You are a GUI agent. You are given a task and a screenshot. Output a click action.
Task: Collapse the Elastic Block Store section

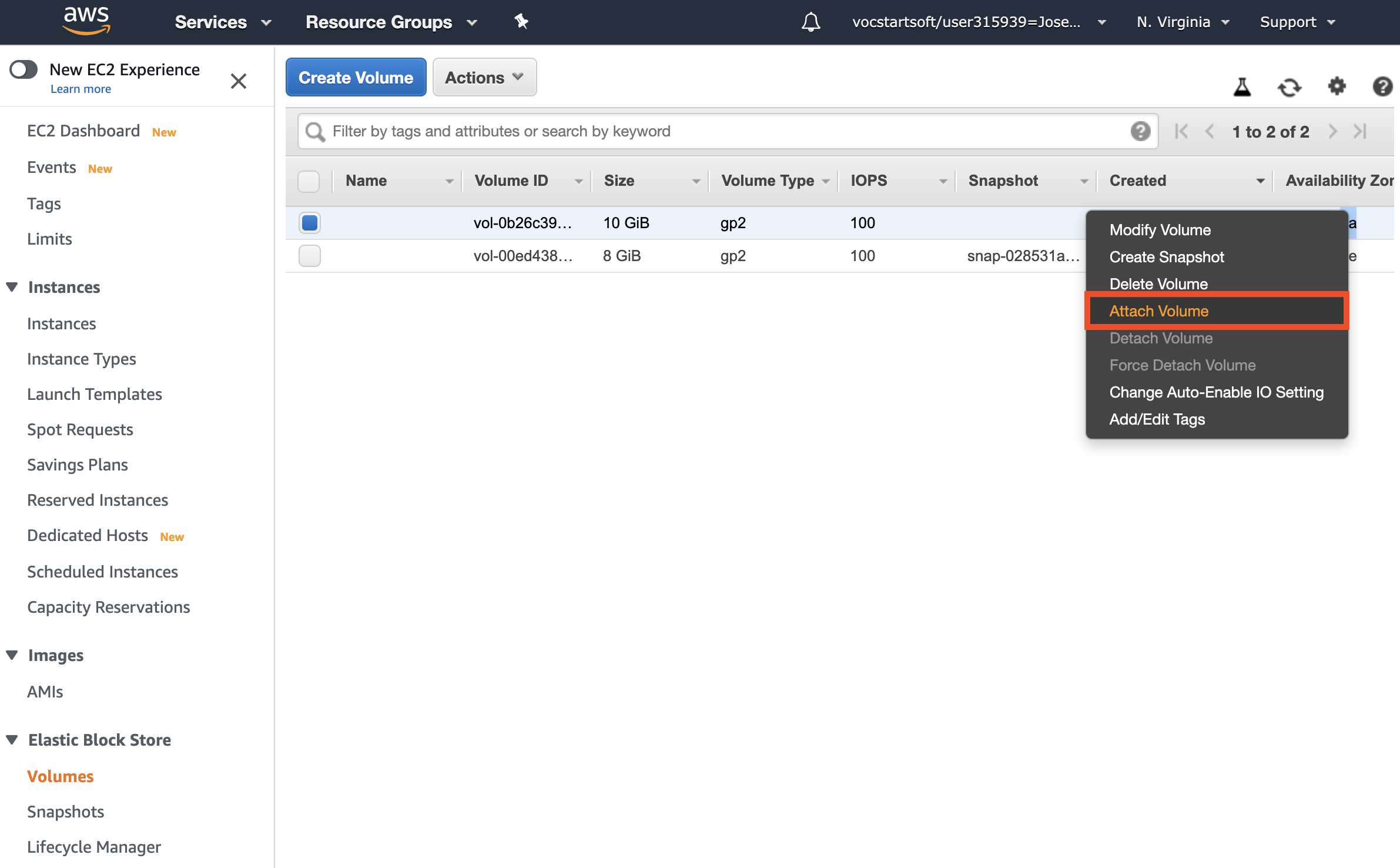point(12,740)
